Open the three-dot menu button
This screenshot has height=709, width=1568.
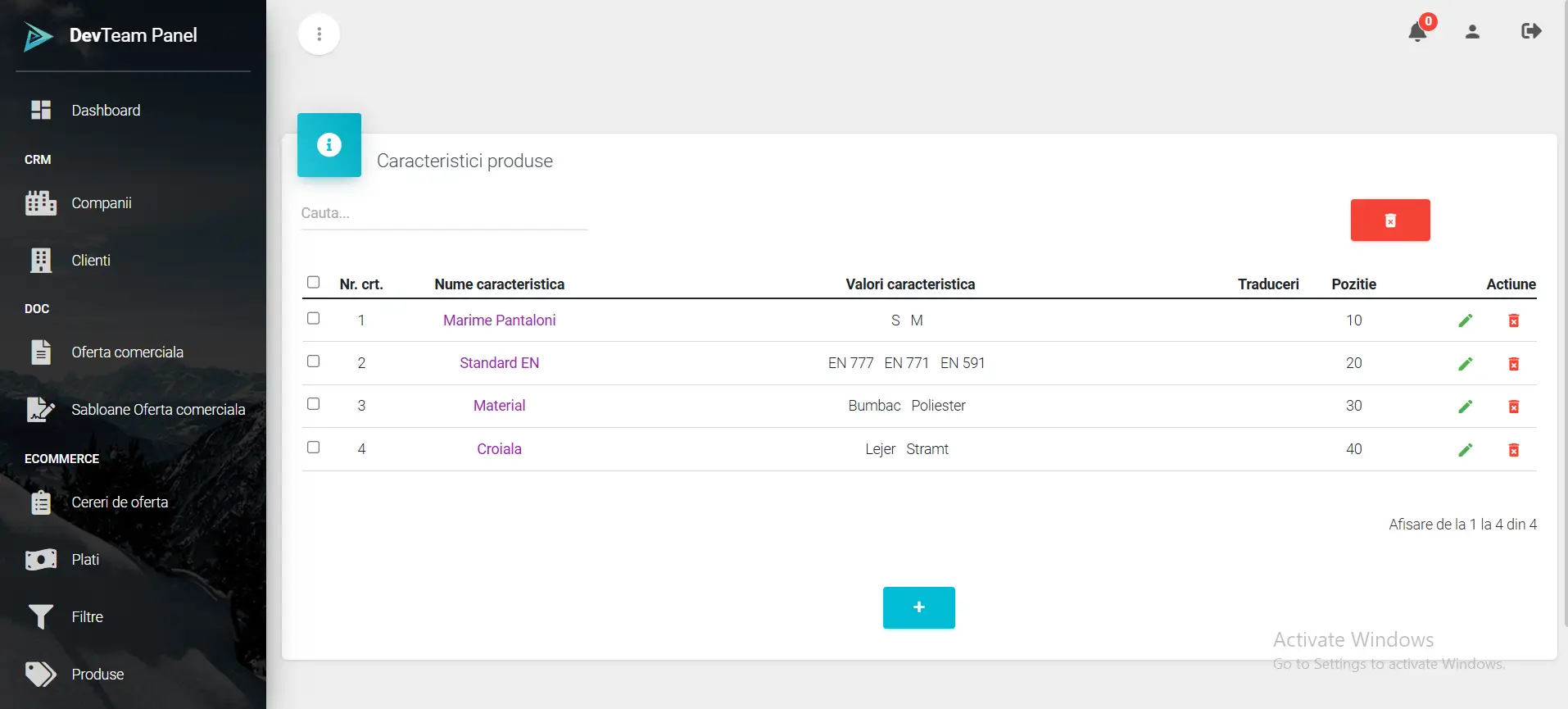click(x=319, y=34)
